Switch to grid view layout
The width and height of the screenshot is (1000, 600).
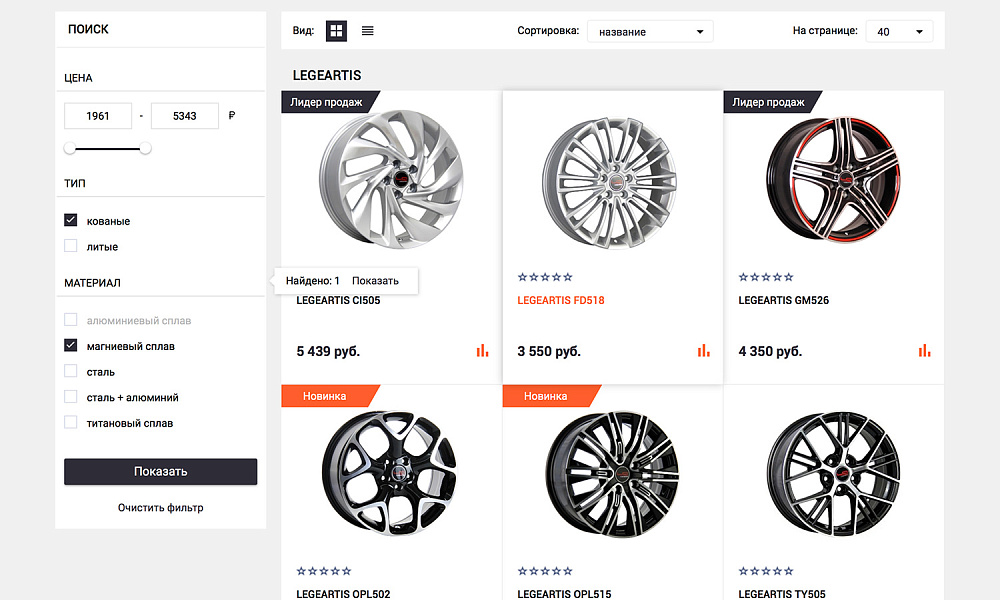pos(336,30)
